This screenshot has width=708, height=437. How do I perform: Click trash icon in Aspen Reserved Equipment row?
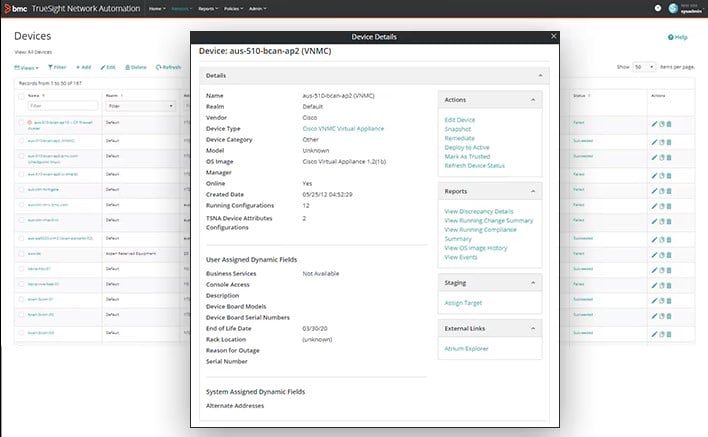[x=669, y=255]
